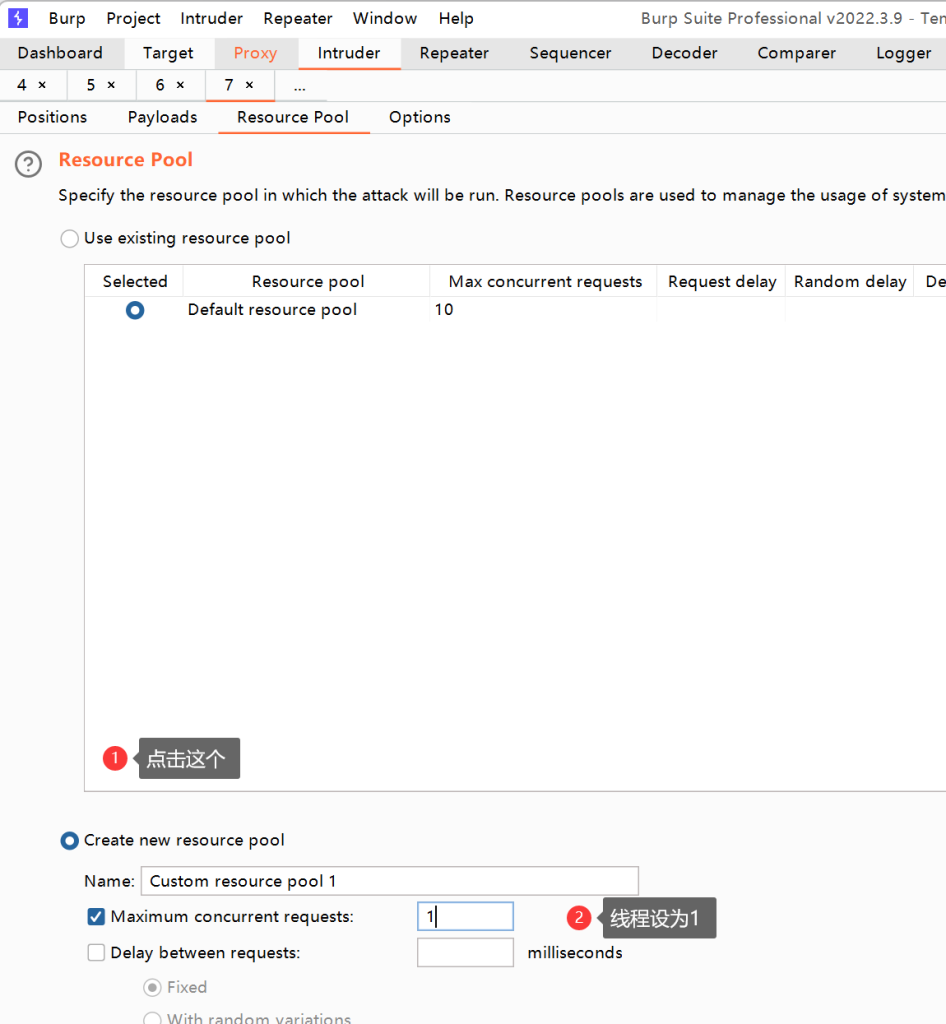Click the Maximum concurrent requests input field
946x1024 pixels.
coord(465,916)
